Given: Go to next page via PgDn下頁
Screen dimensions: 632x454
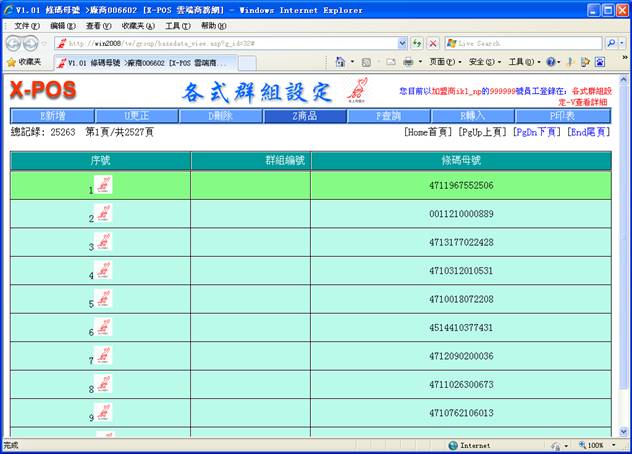Looking at the screenshot, I should click(x=537, y=132).
